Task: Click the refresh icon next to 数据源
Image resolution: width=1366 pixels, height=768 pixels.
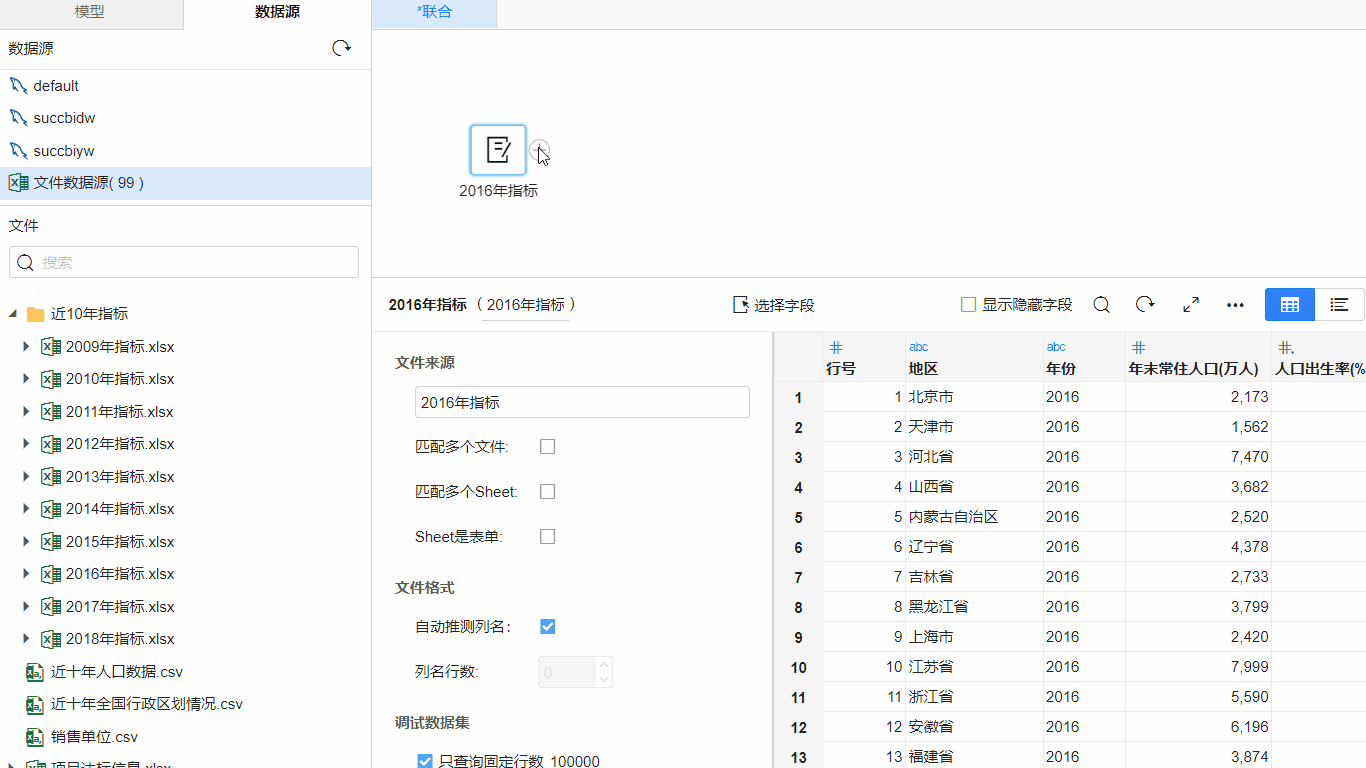Action: [341, 47]
